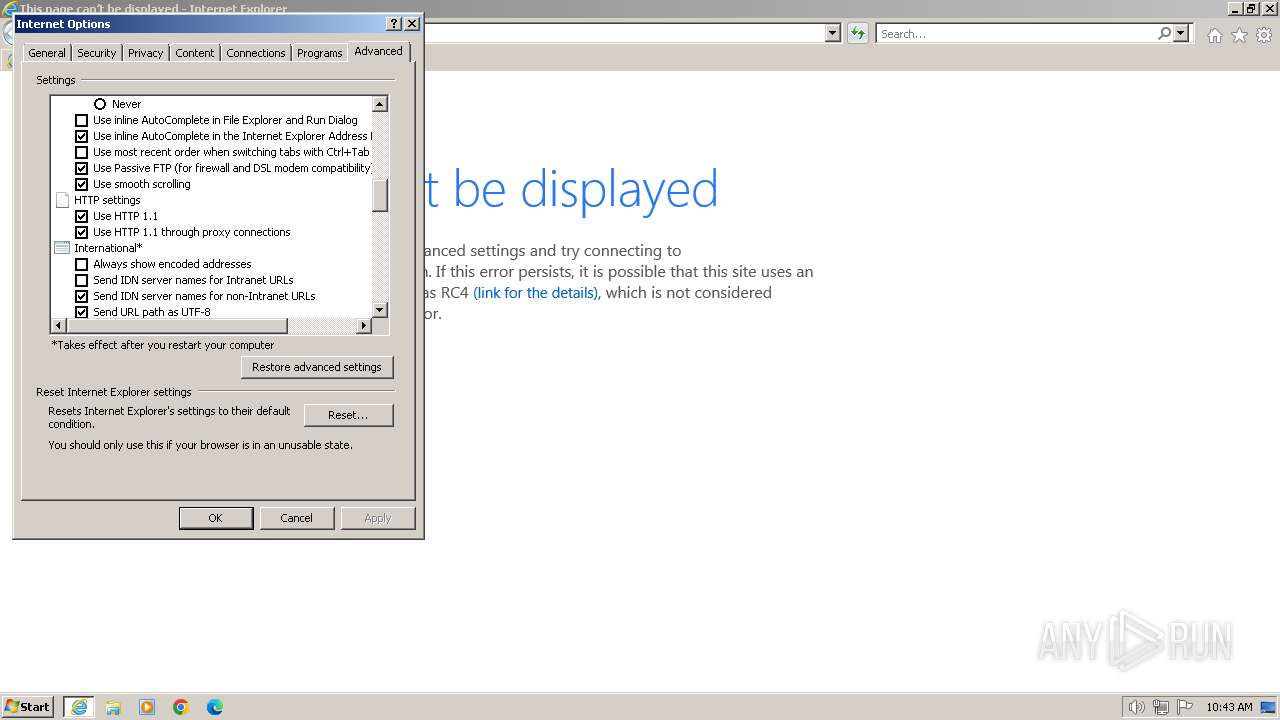This screenshot has width=1280, height=720.
Task: Click Cancel in Internet Options
Action: point(296,518)
